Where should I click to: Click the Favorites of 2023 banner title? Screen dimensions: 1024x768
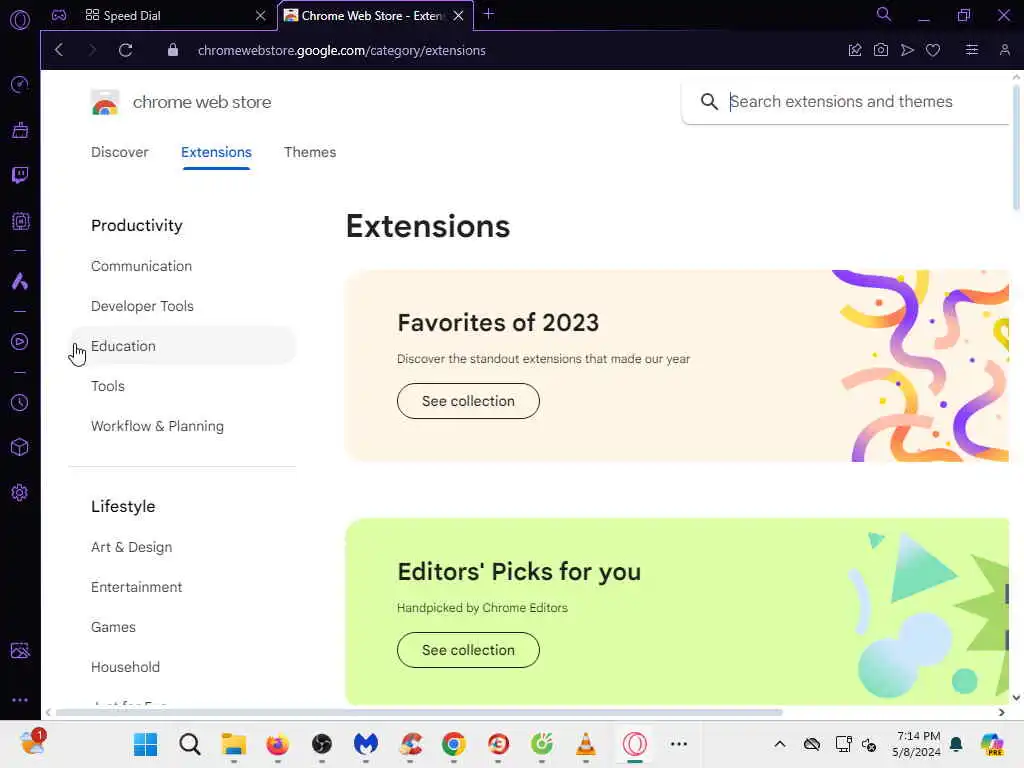click(x=498, y=323)
